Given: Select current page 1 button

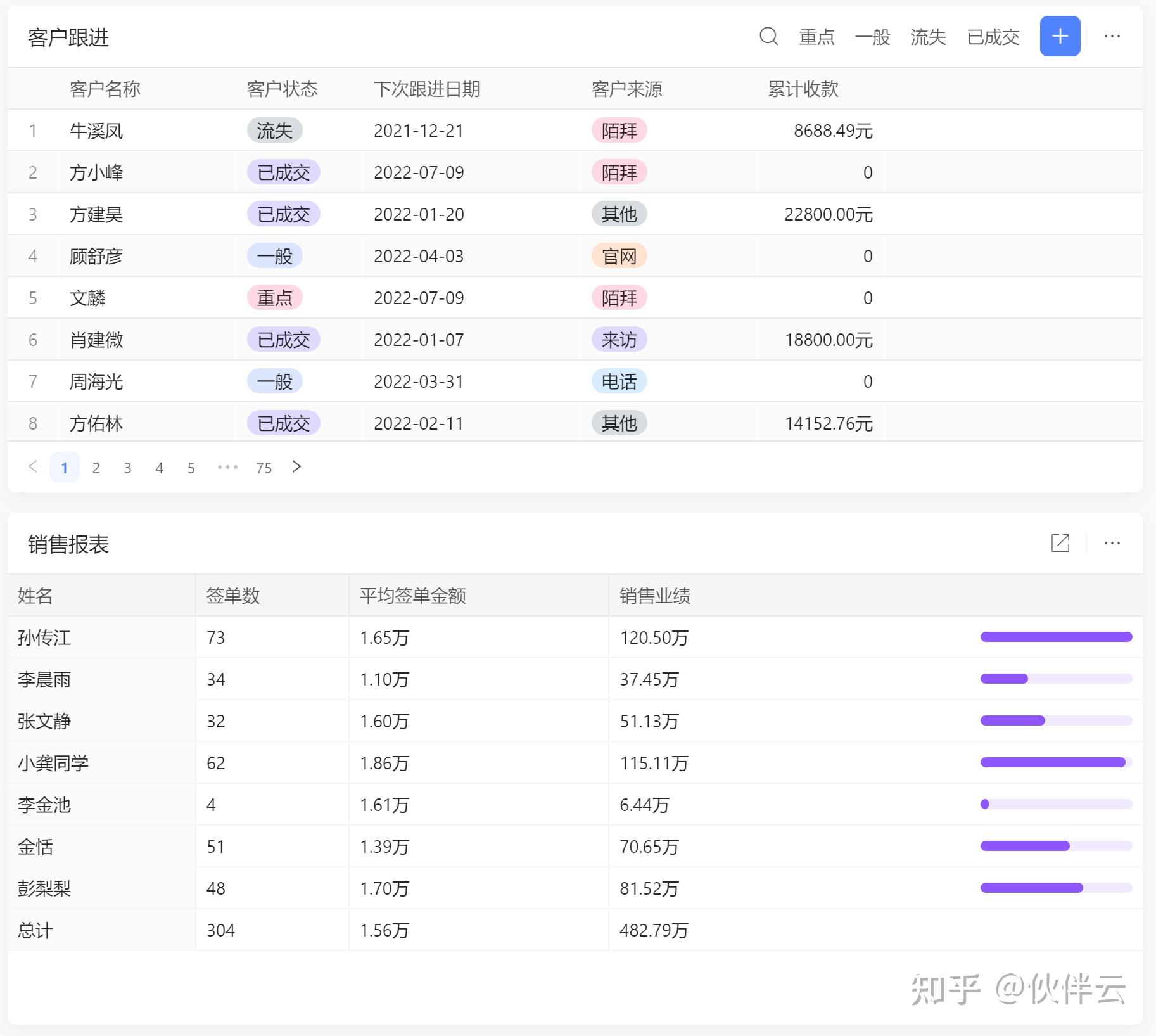Looking at the screenshot, I should [x=65, y=468].
